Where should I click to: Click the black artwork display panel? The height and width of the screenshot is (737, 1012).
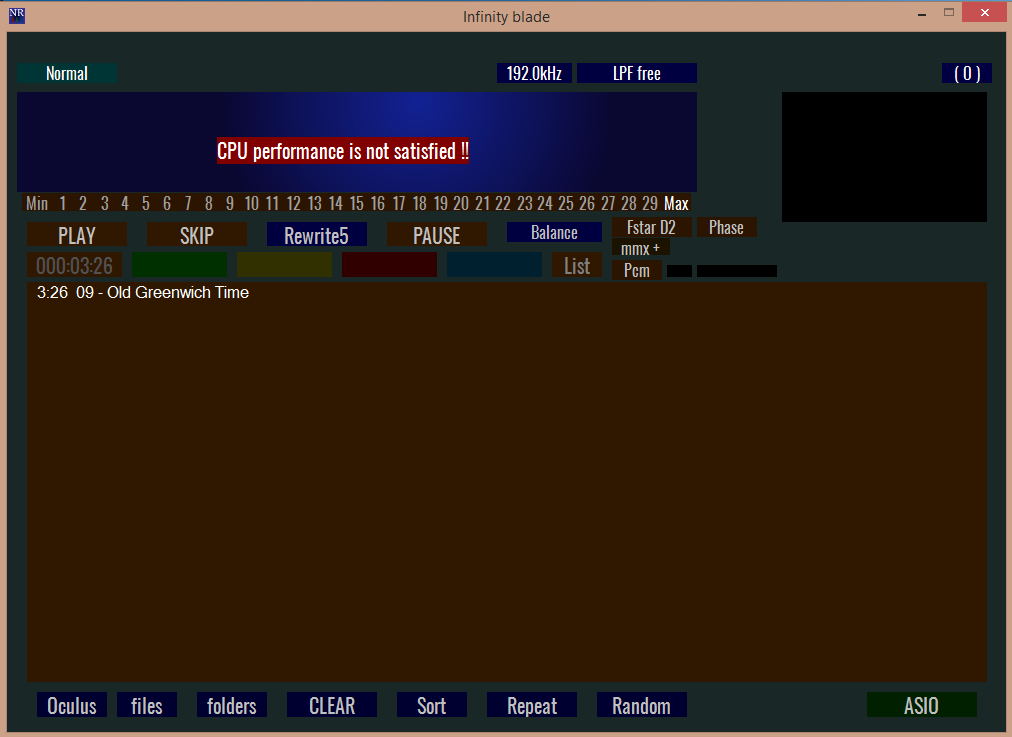pos(884,157)
